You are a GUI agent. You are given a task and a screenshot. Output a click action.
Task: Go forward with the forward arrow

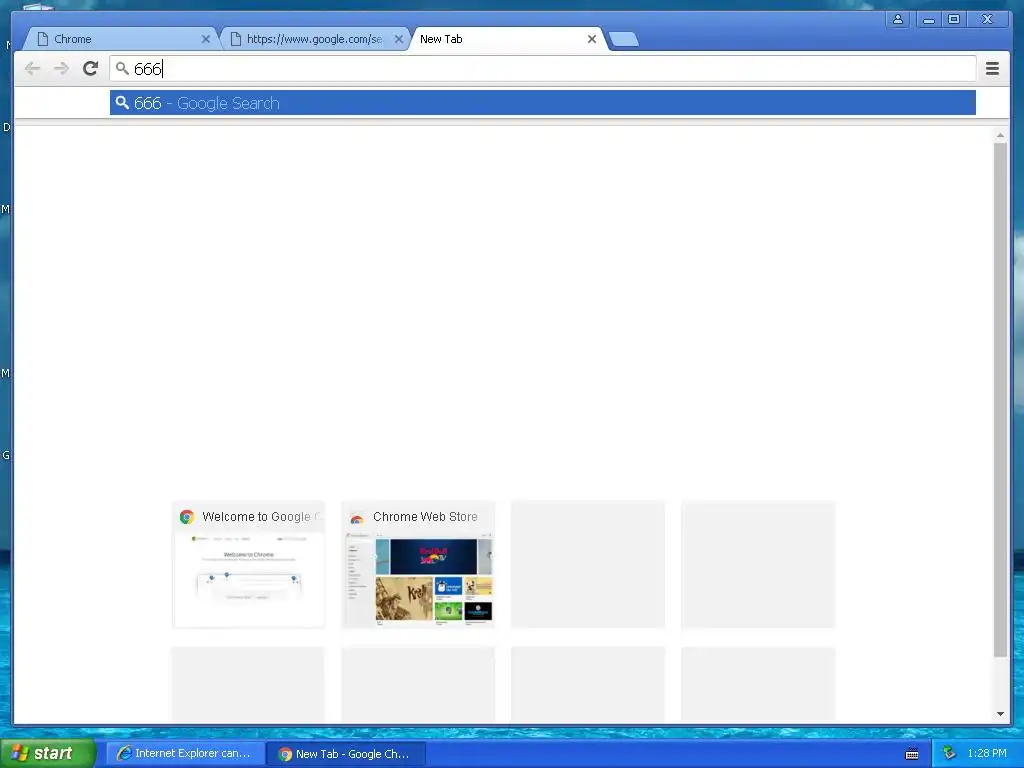61,69
